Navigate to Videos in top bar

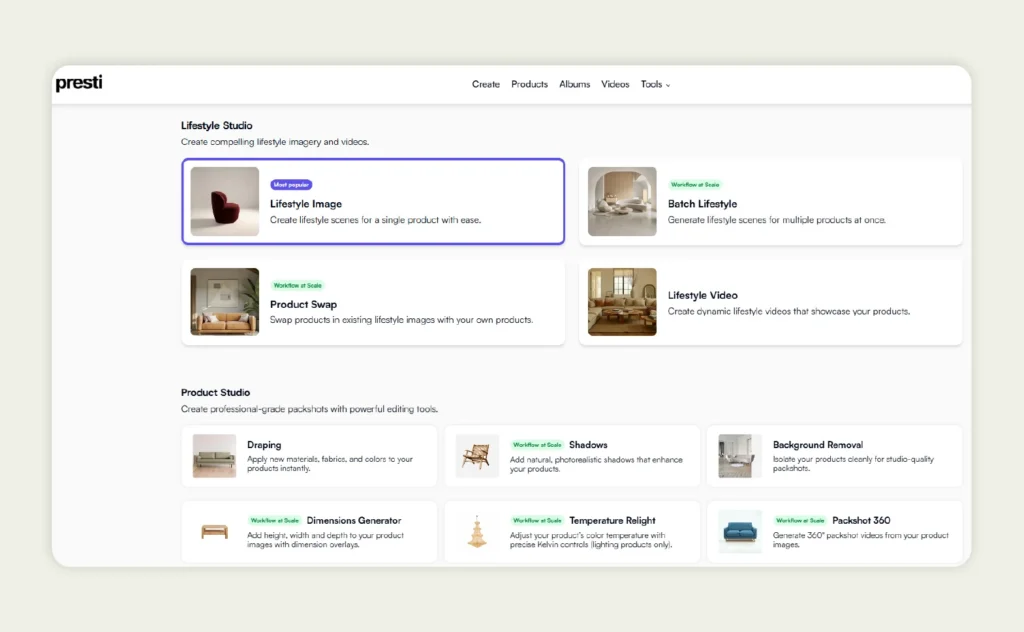click(615, 85)
